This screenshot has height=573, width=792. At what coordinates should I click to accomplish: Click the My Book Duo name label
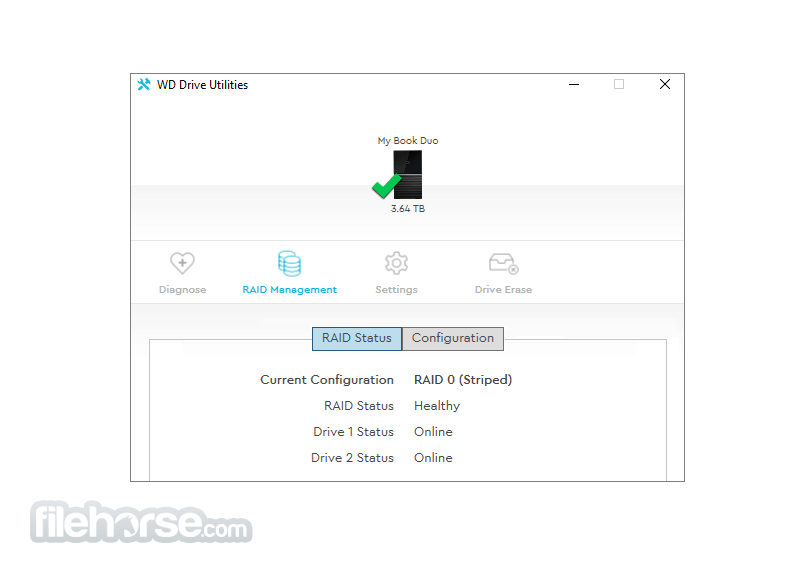click(x=408, y=140)
